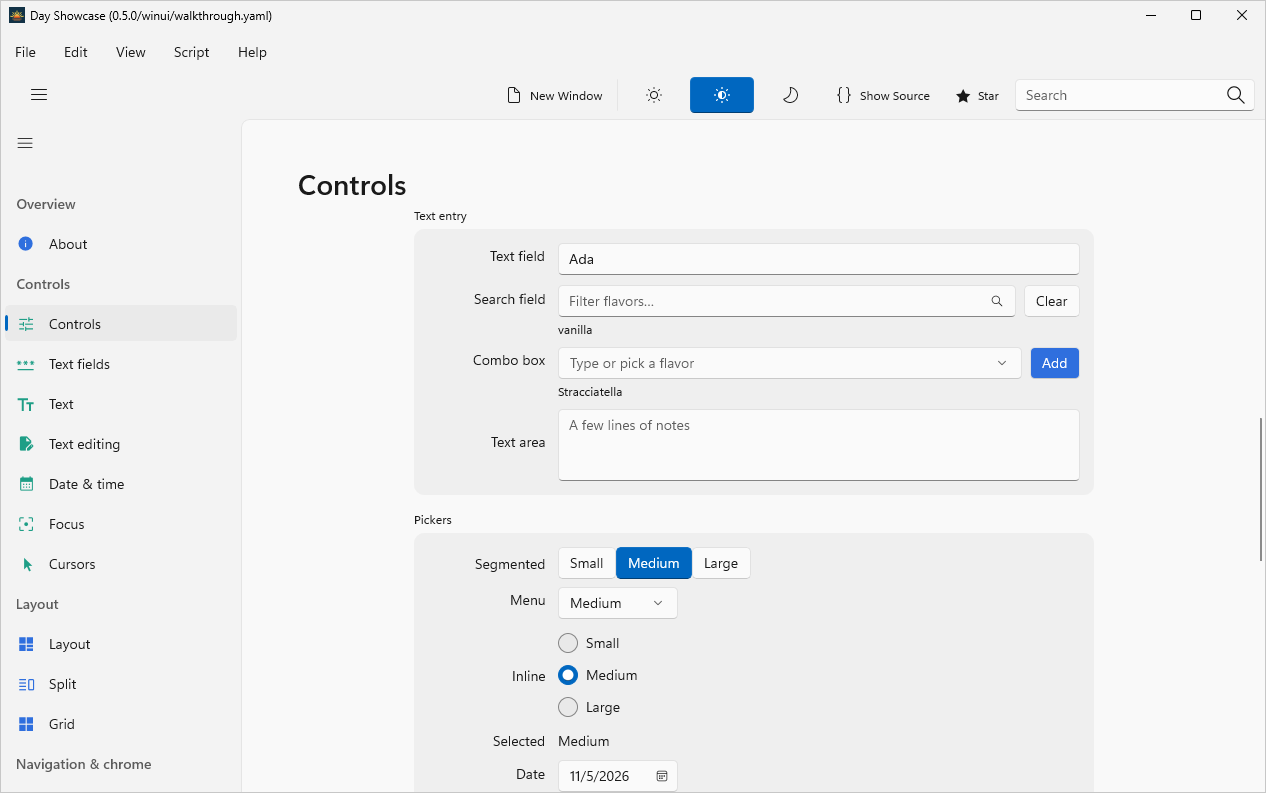The height and width of the screenshot is (793, 1266).
Task: Select the auto theme half-sun button
Action: tap(722, 95)
